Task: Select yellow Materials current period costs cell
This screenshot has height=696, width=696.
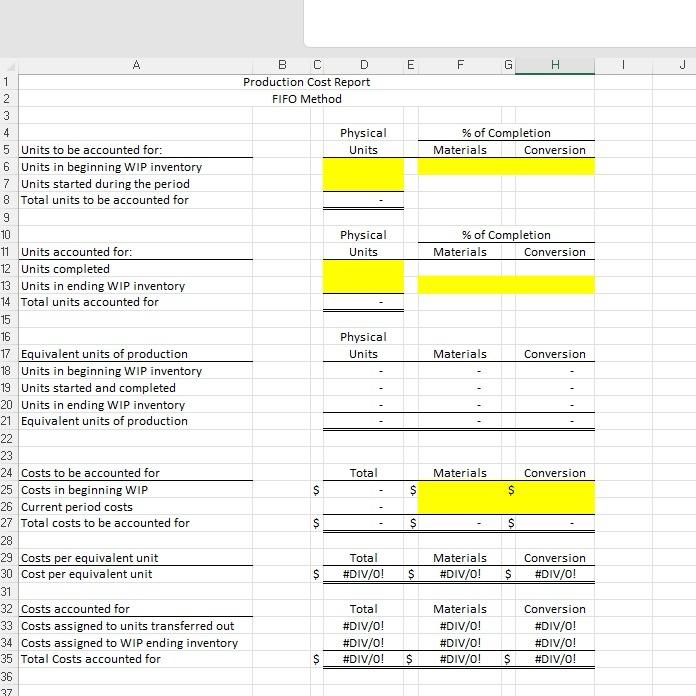Action: [460, 506]
